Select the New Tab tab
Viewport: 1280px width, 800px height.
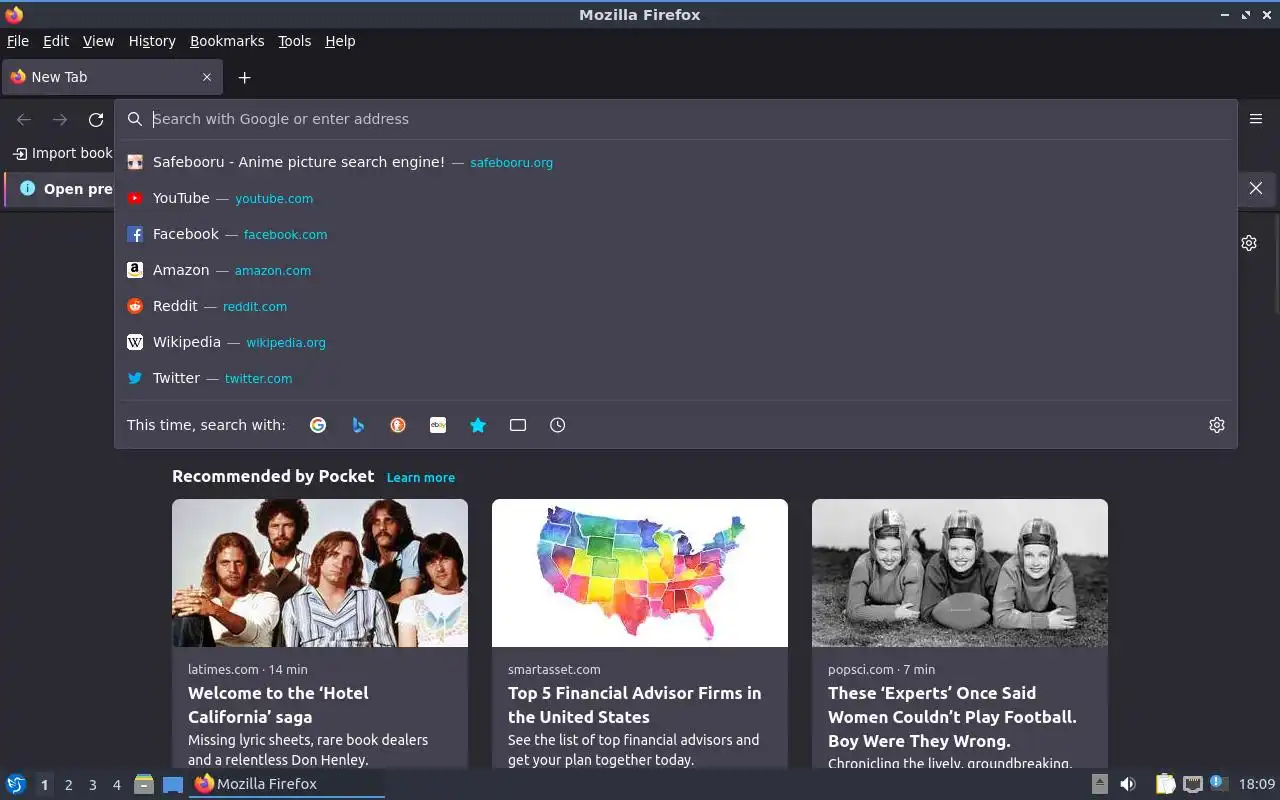pos(112,77)
